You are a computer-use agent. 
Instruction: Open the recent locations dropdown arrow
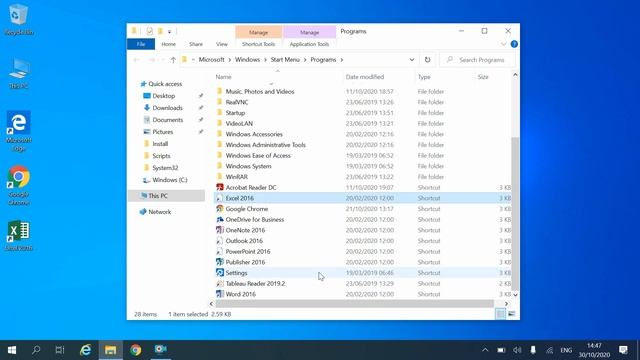tap(162, 60)
